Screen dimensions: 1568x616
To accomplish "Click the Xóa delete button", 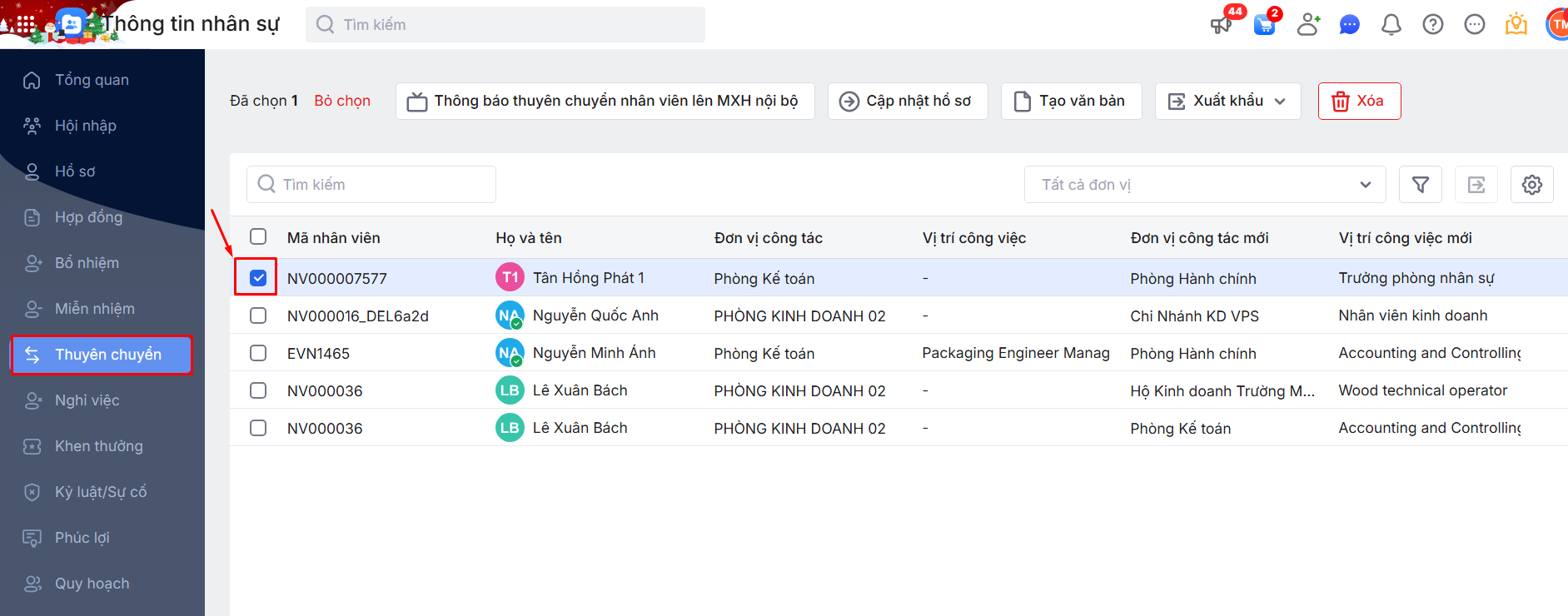I will 1359,101.
